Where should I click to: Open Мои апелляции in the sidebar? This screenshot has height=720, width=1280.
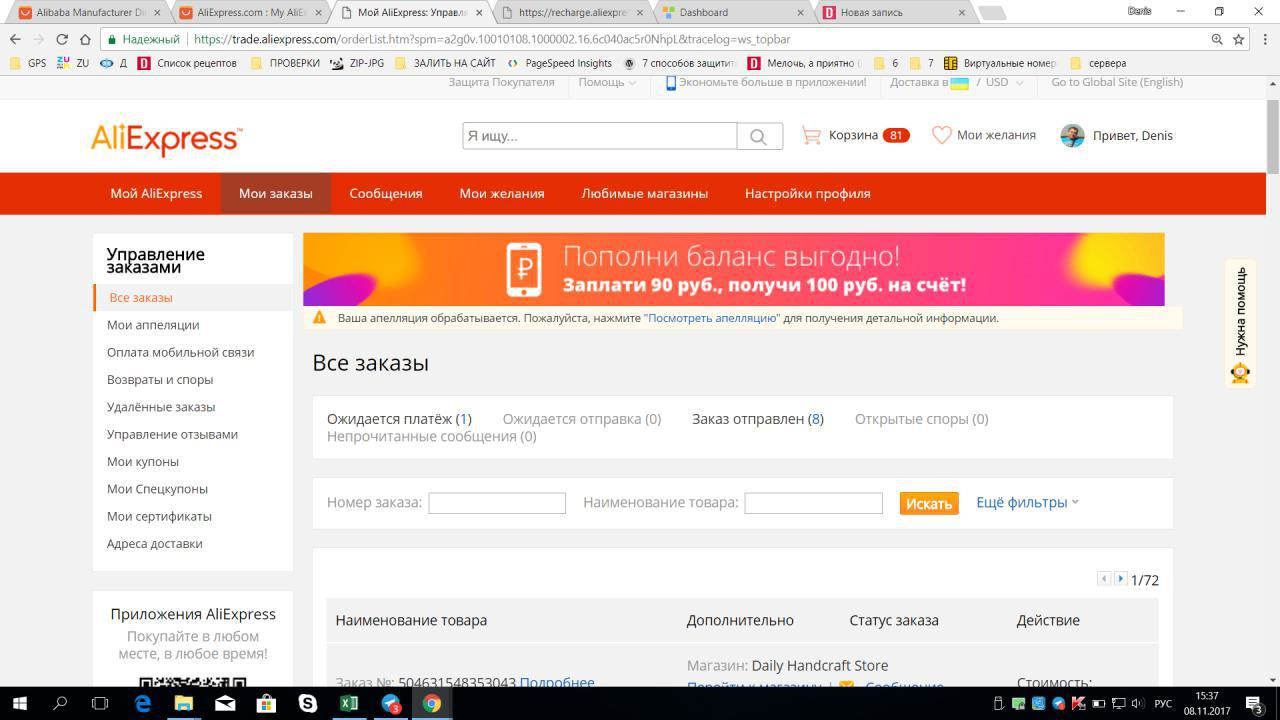point(153,325)
